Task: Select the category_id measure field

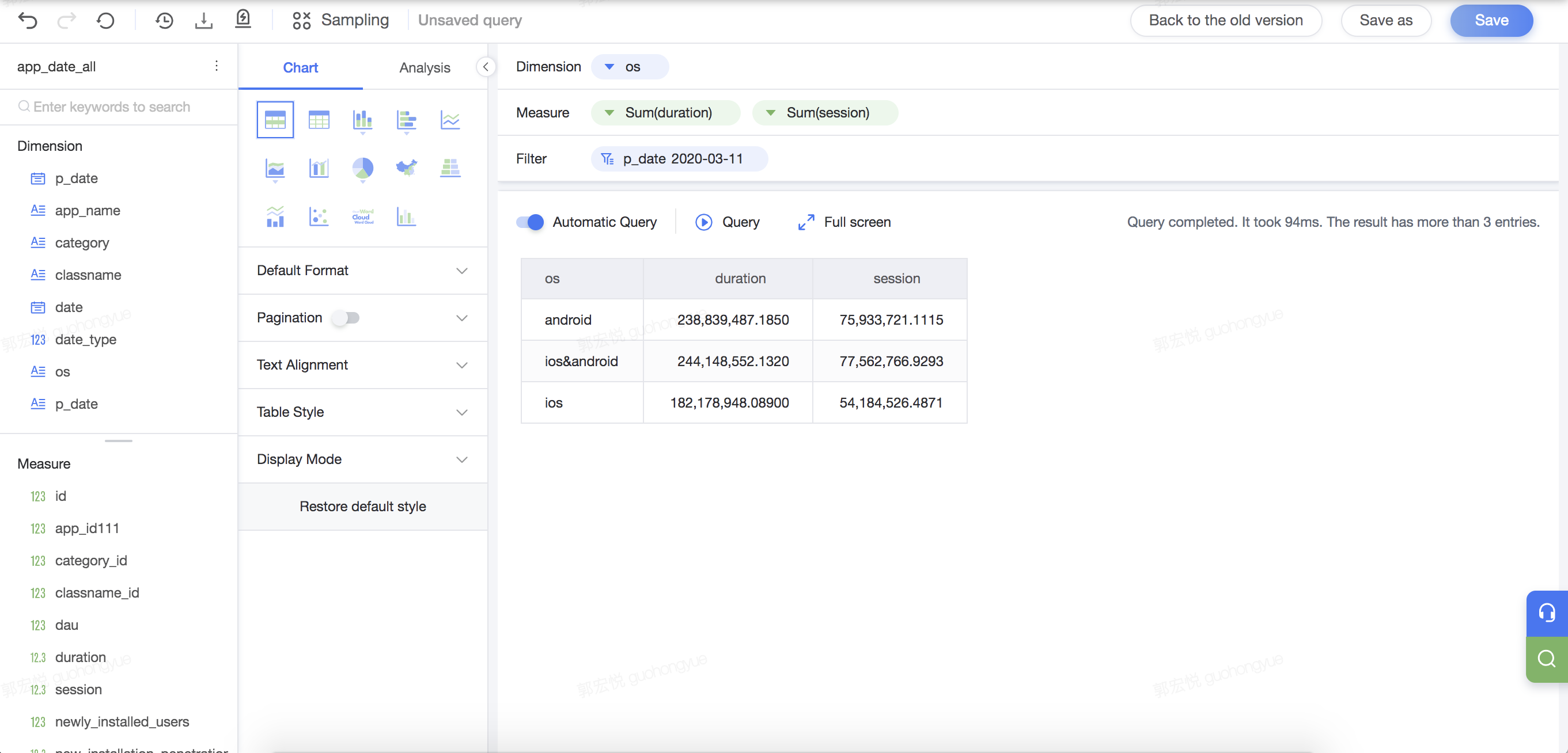Action: (90, 561)
